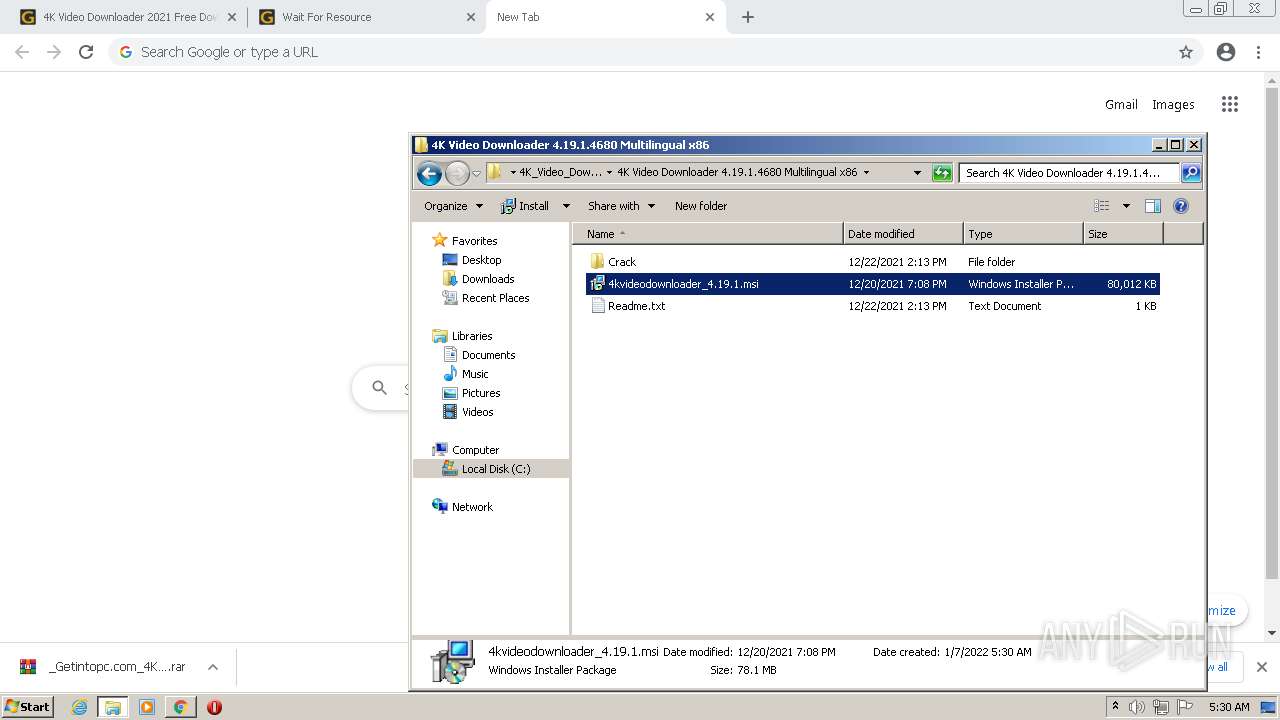Open Desktop in navigation pane
1280x720 pixels.
click(x=481, y=260)
